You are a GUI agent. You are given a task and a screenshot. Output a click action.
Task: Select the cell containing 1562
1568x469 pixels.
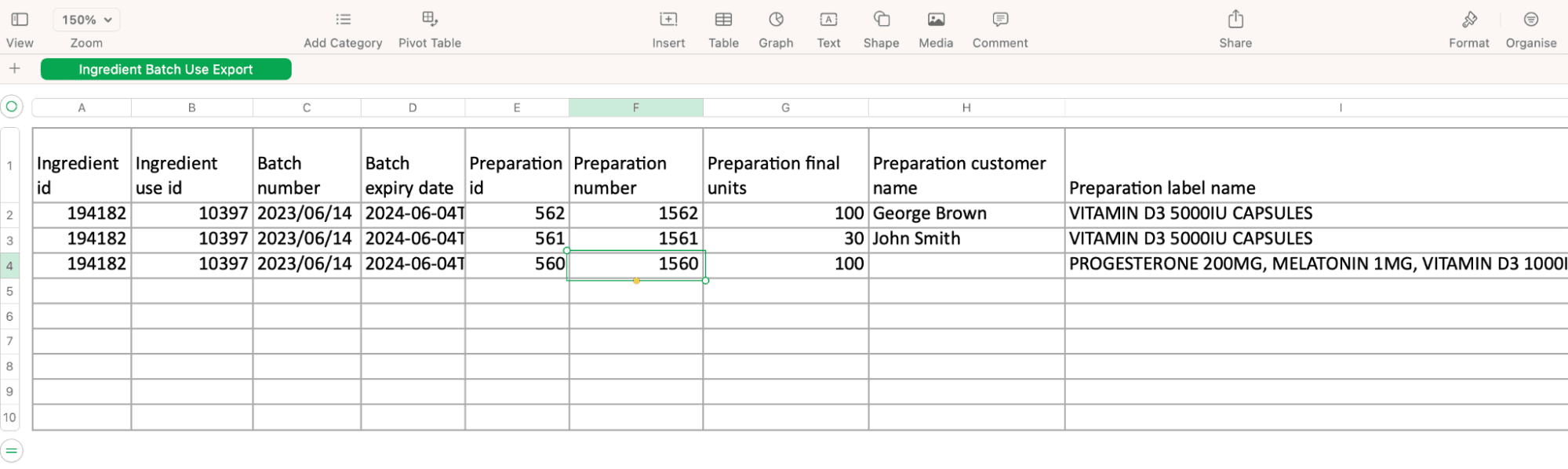(636, 214)
